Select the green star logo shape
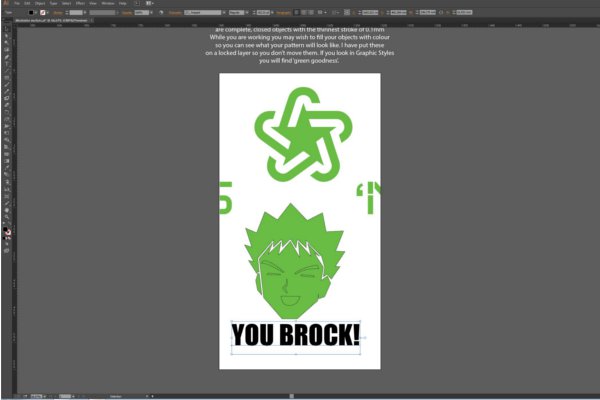 [303, 134]
